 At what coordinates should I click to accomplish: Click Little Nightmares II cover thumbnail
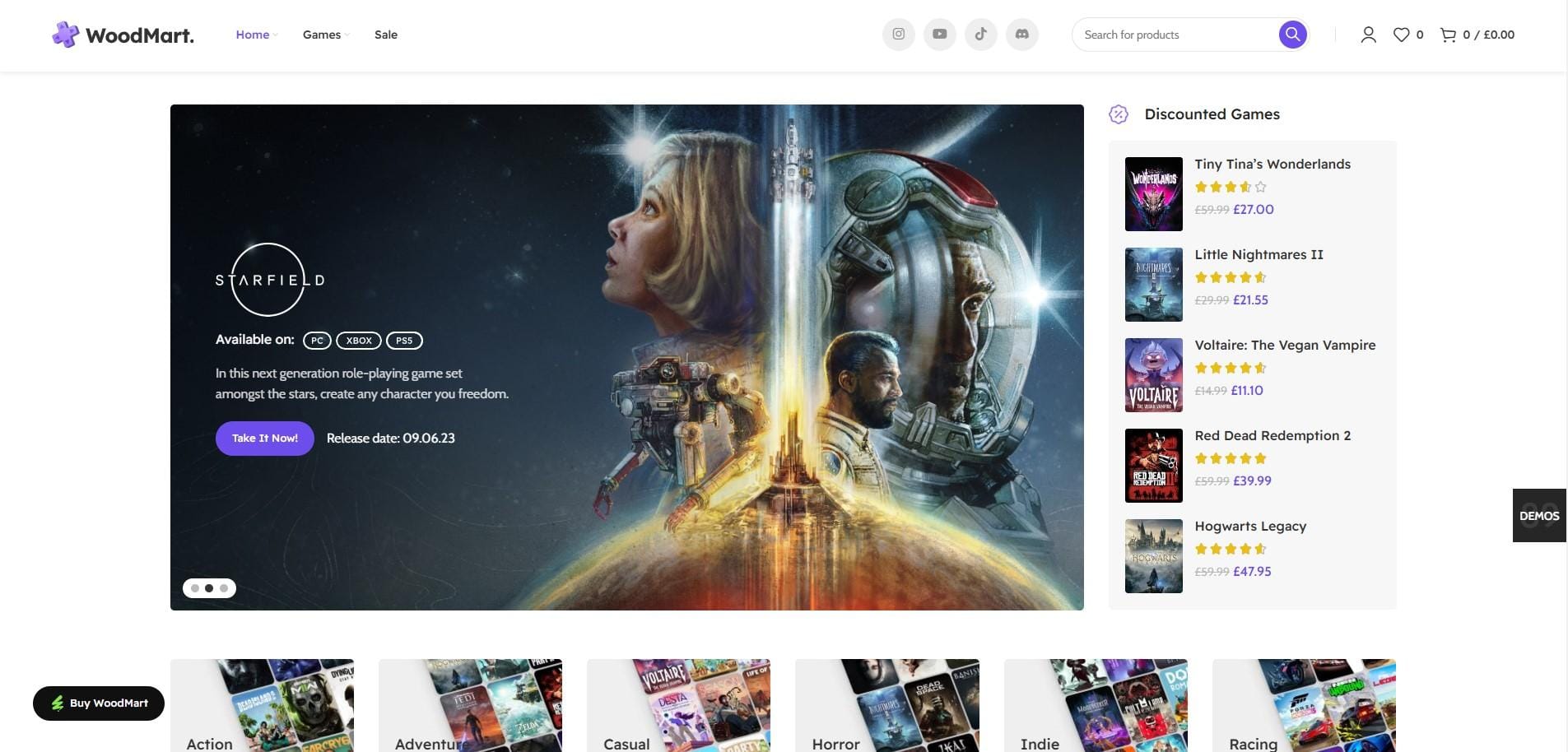coord(1154,285)
